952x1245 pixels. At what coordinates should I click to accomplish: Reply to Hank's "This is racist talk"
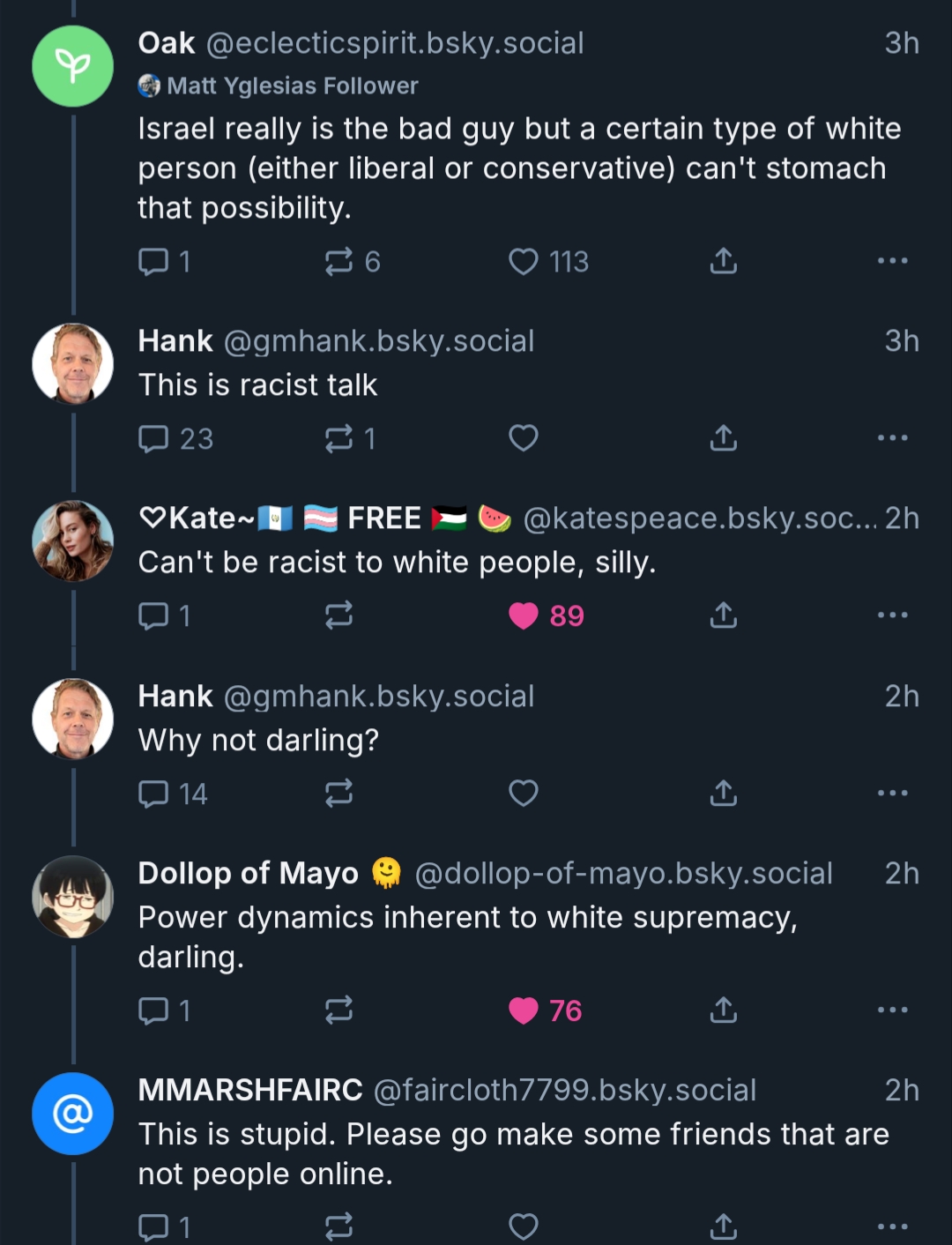tap(154, 438)
